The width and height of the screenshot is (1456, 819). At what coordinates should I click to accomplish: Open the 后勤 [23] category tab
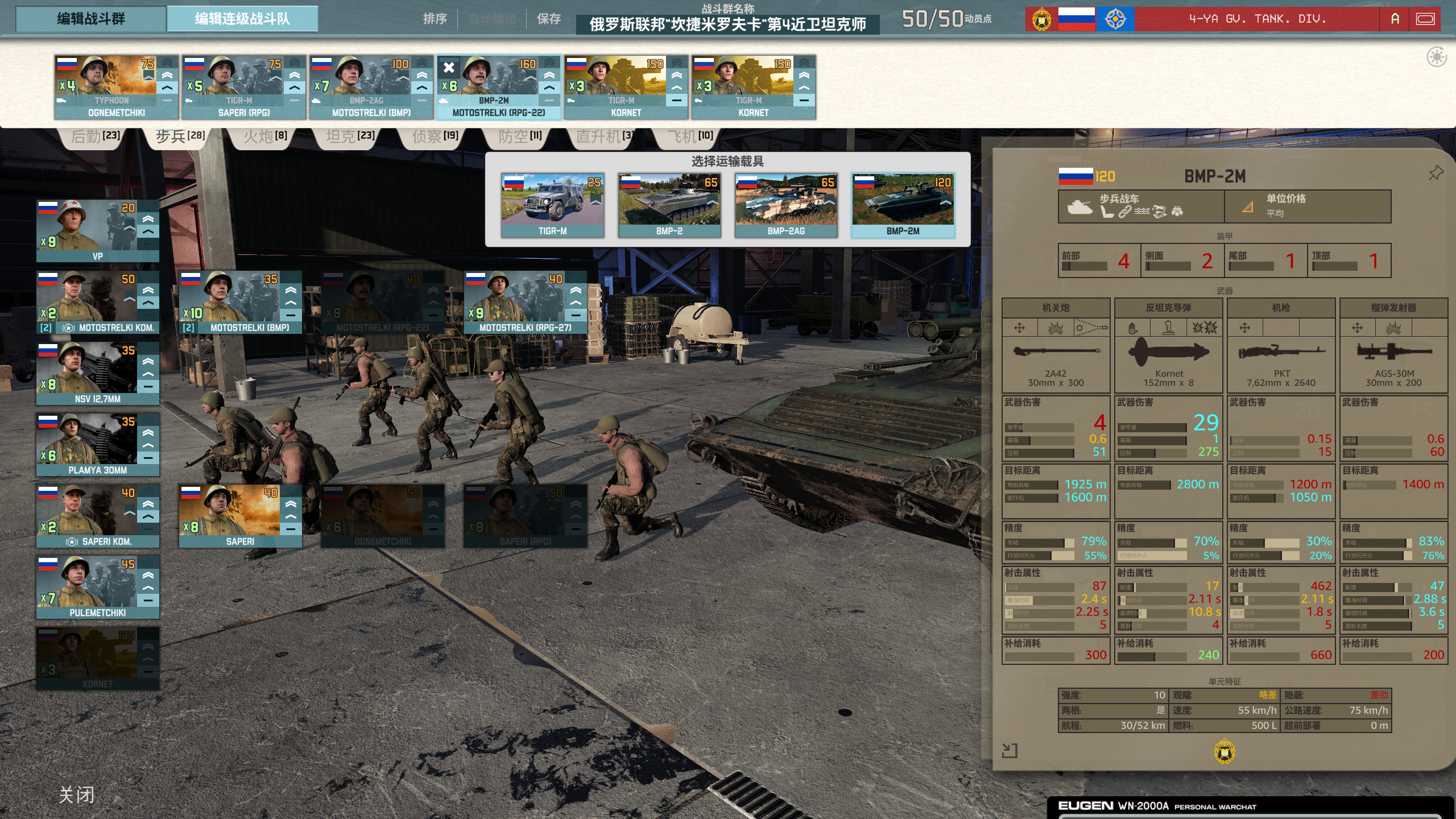click(x=95, y=136)
